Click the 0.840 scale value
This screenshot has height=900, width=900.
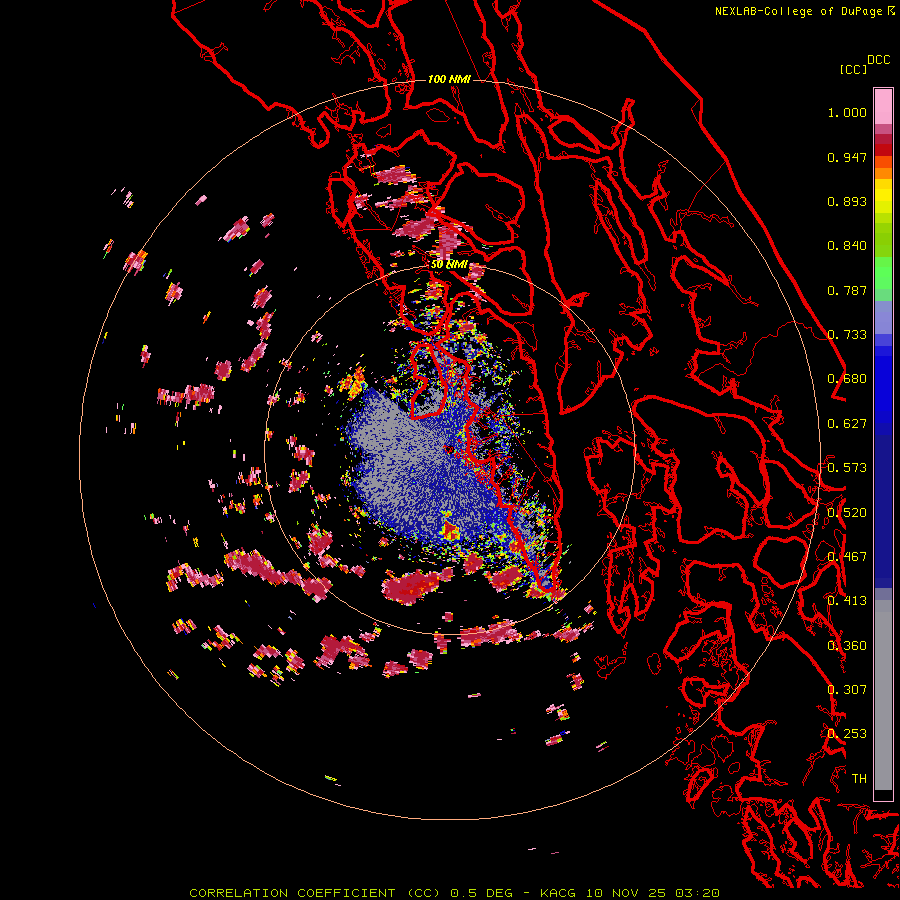coord(847,246)
